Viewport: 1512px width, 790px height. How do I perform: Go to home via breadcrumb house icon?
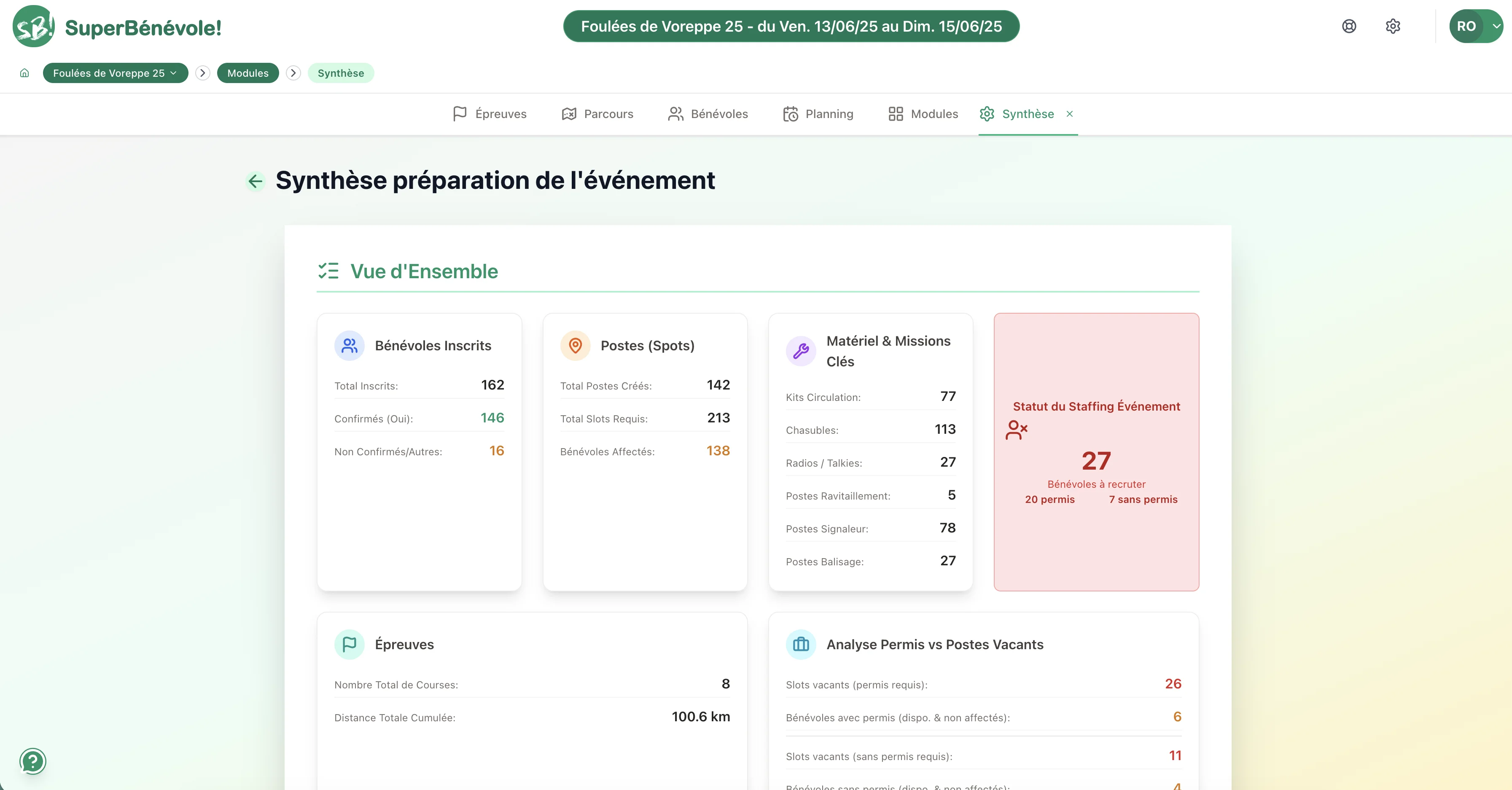click(24, 73)
